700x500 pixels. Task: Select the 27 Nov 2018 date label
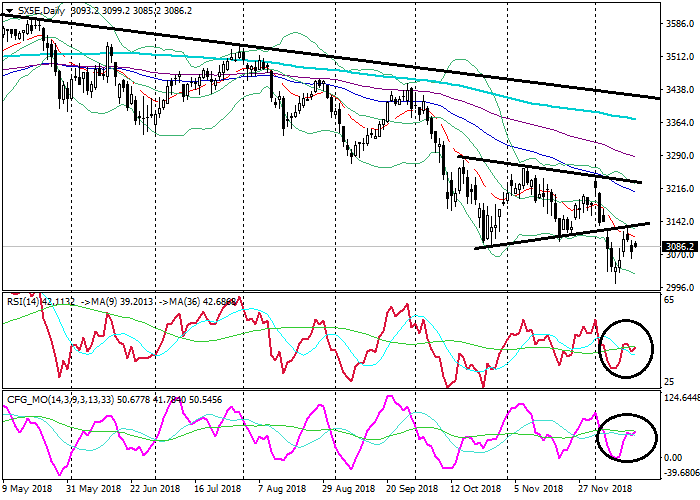(x=604, y=489)
